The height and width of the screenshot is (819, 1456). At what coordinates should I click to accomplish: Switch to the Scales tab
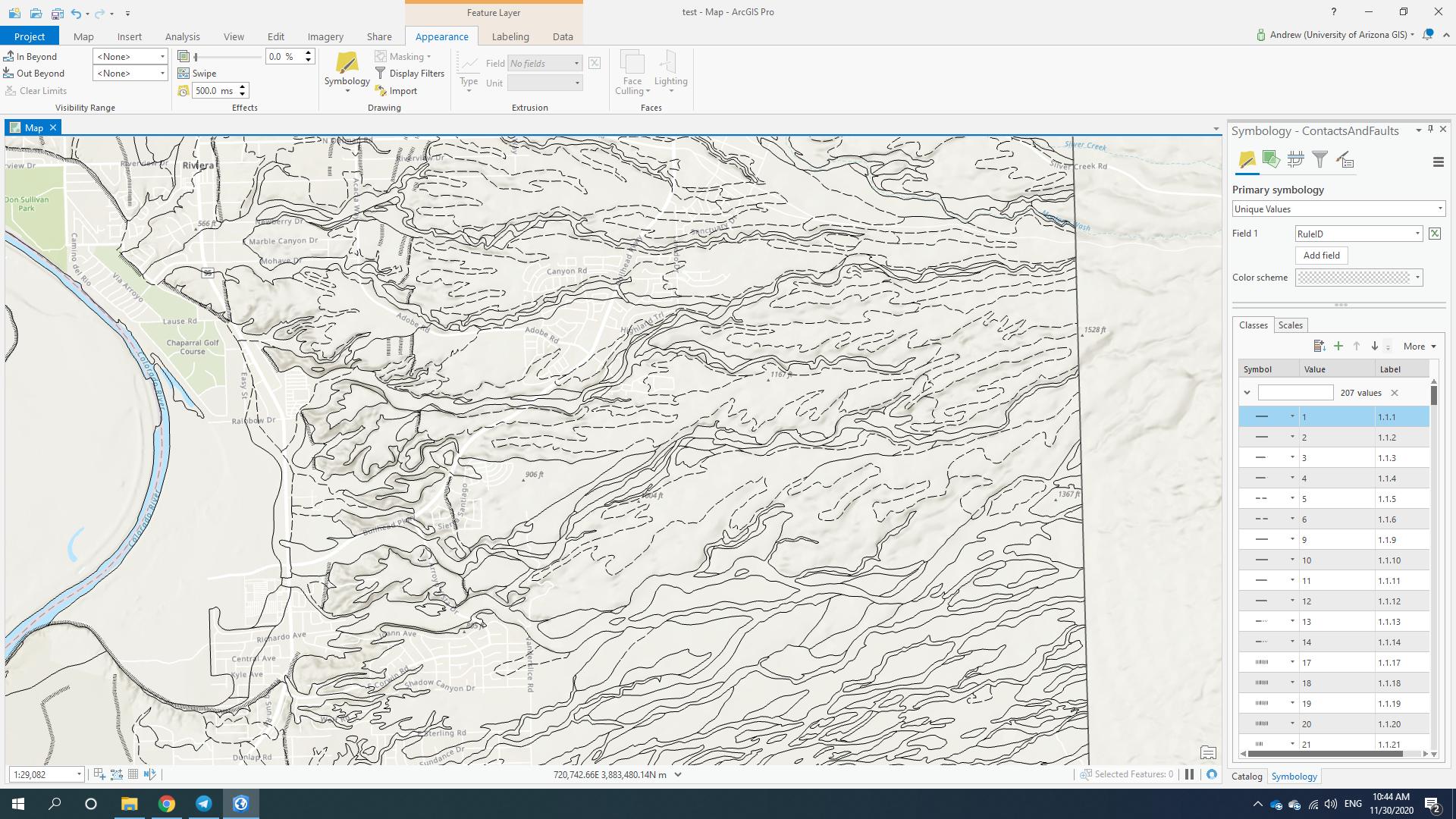click(1290, 325)
